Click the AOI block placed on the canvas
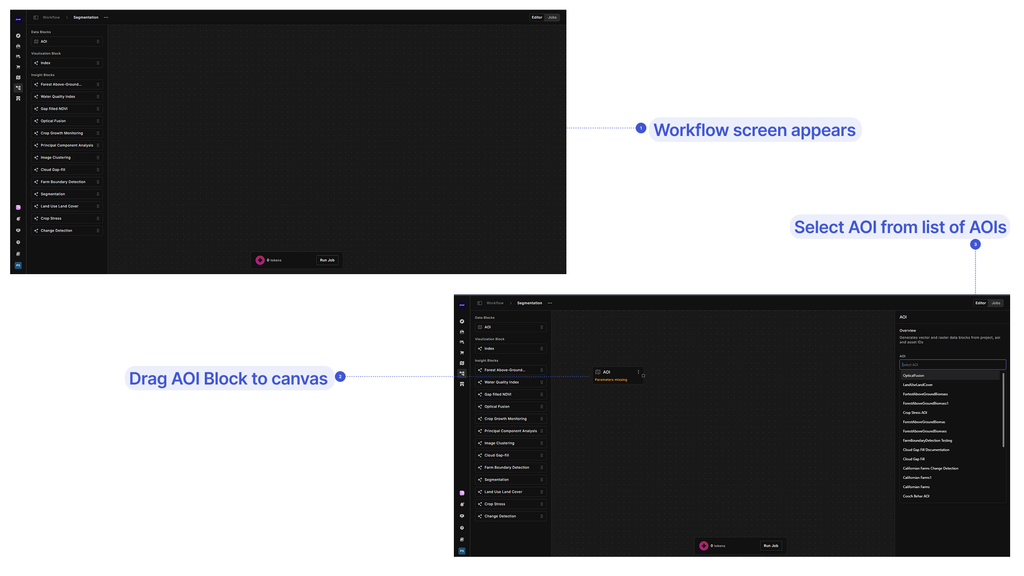Viewport: 1024px width, 576px height. coord(618,375)
